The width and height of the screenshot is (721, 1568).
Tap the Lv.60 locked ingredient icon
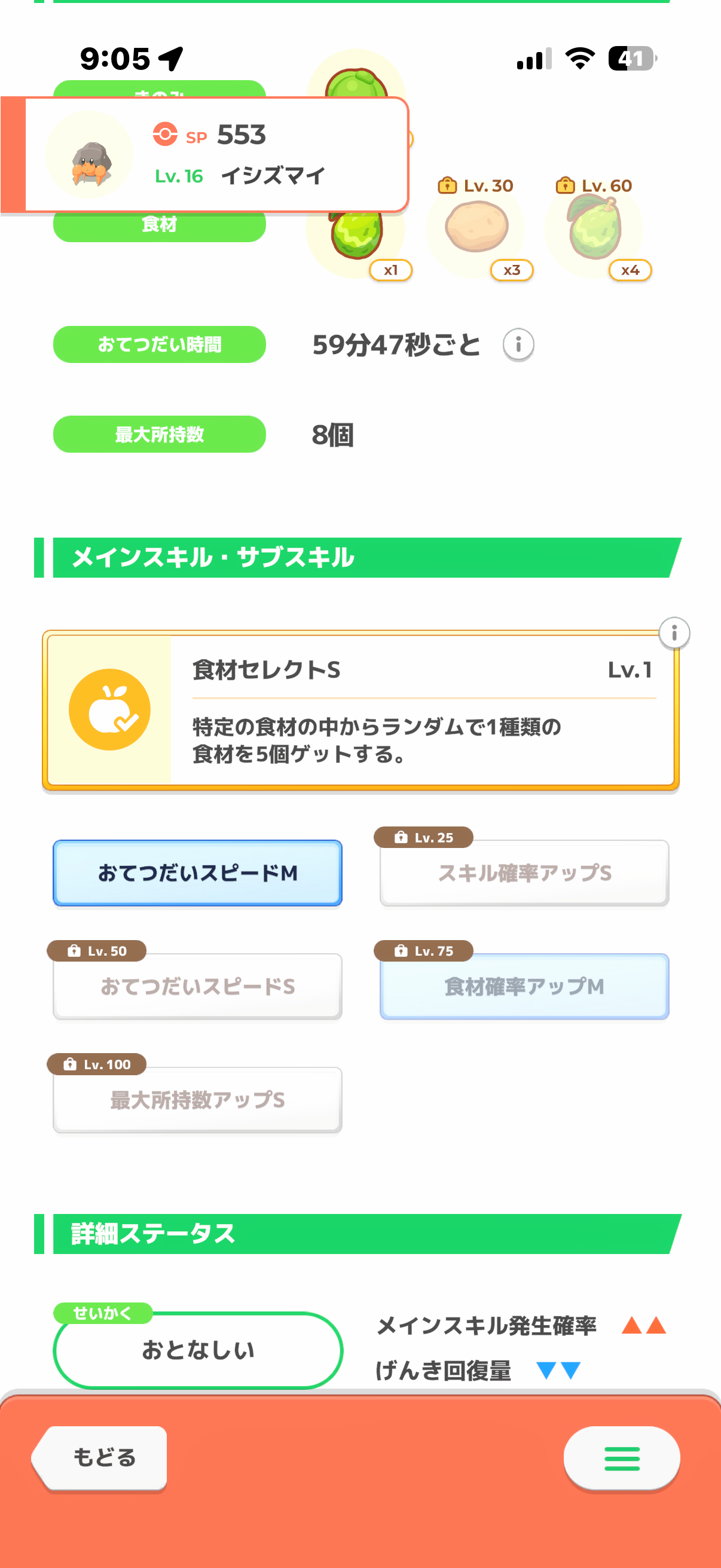pyautogui.click(x=594, y=228)
